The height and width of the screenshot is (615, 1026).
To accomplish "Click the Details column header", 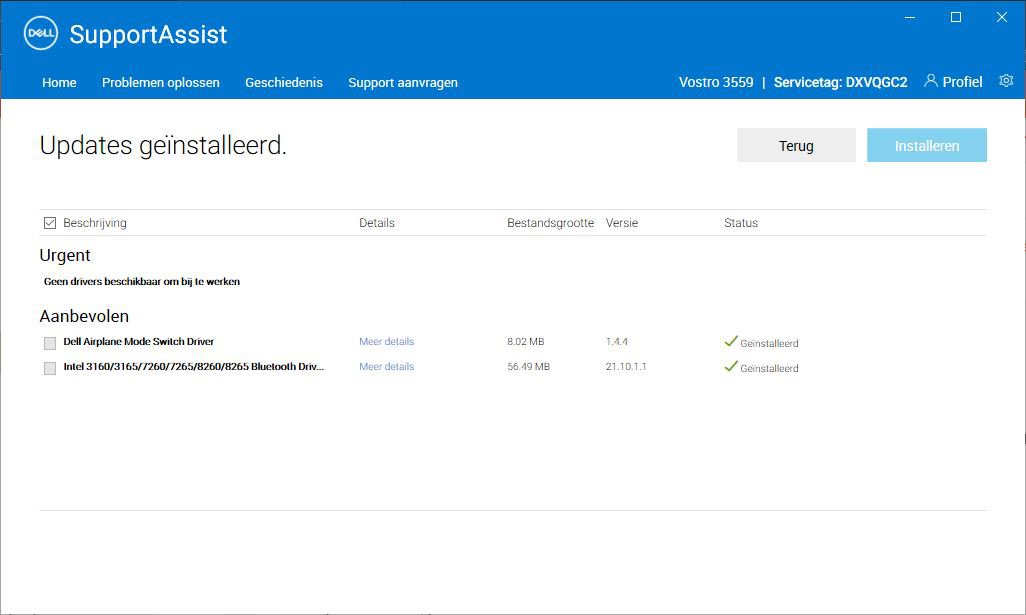I will [x=377, y=223].
